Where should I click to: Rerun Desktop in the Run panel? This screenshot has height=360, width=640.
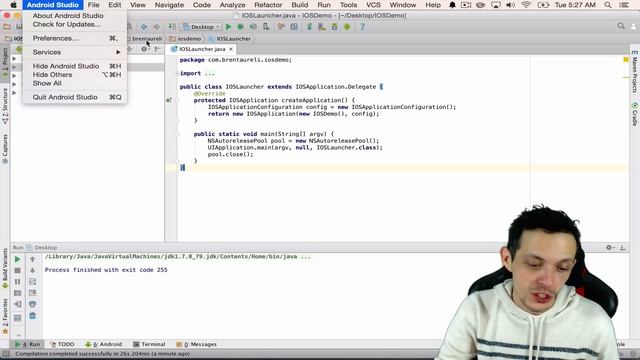tap(18, 259)
